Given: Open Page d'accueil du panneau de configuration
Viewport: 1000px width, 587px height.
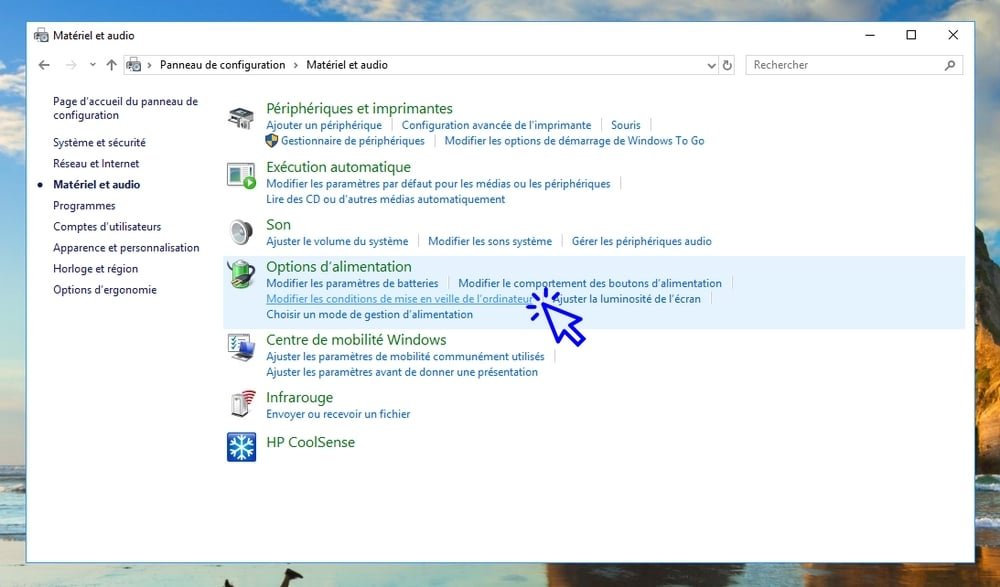Looking at the screenshot, I should coord(126,108).
